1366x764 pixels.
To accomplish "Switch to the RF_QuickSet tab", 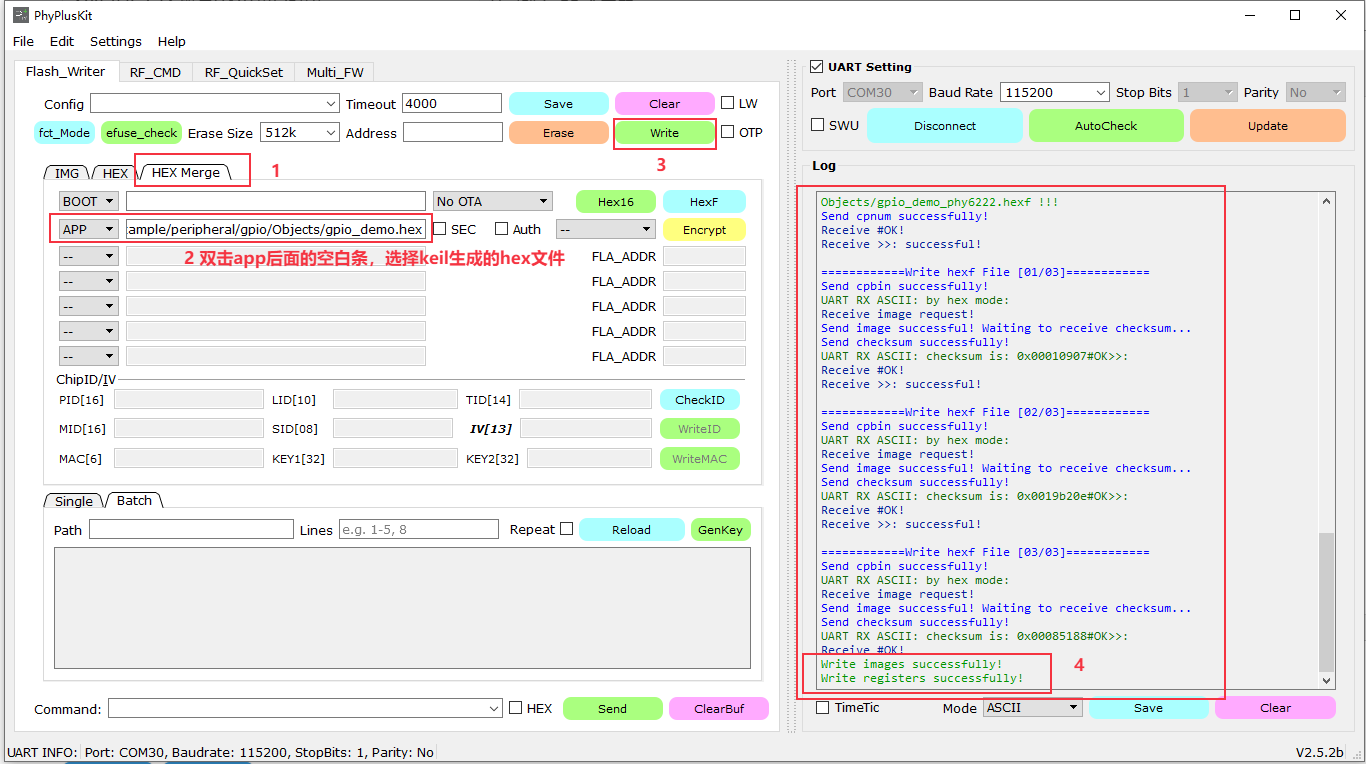I will click(x=244, y=72).
